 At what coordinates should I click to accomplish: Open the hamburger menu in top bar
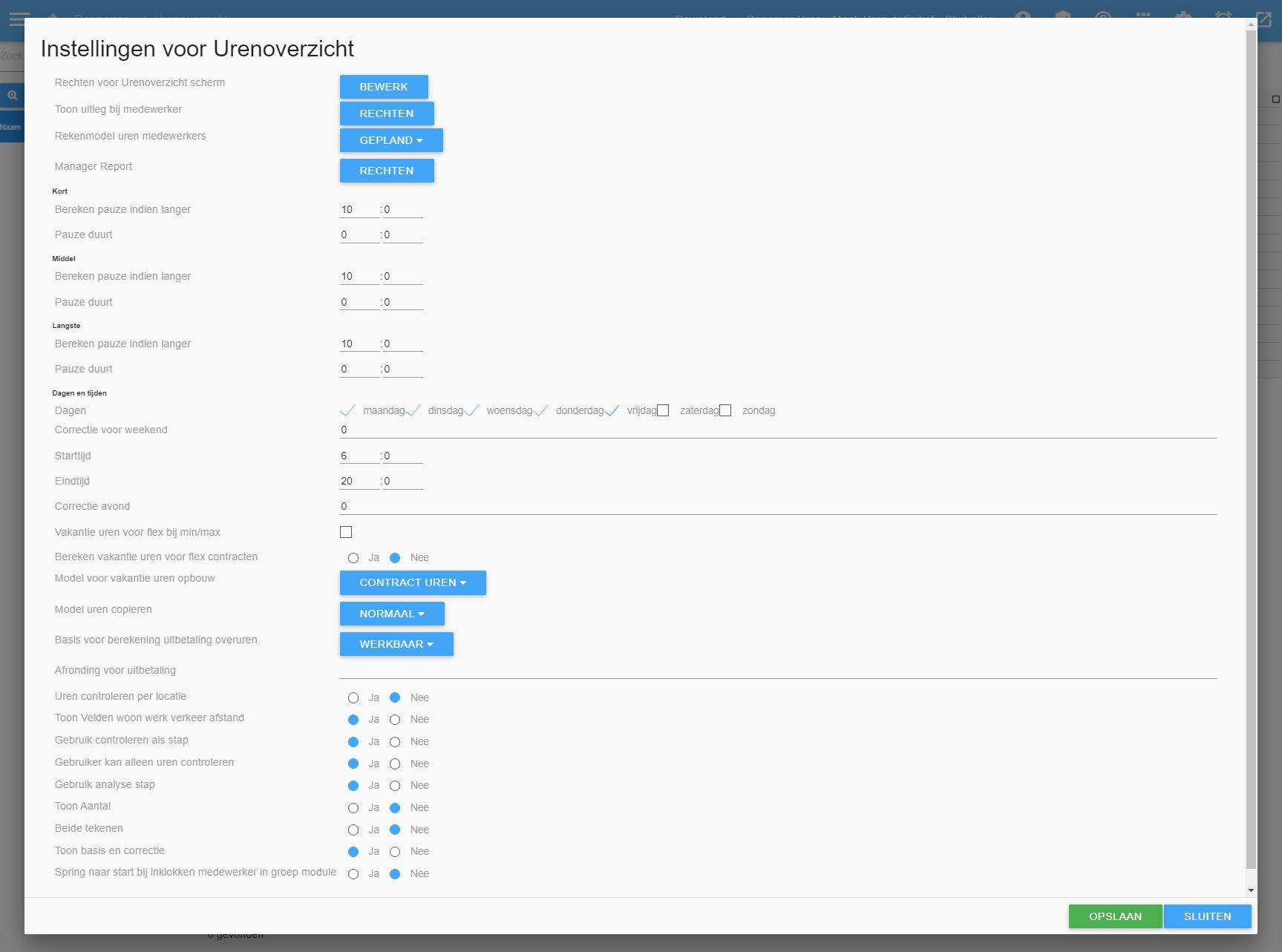click(x=18, y=16)
